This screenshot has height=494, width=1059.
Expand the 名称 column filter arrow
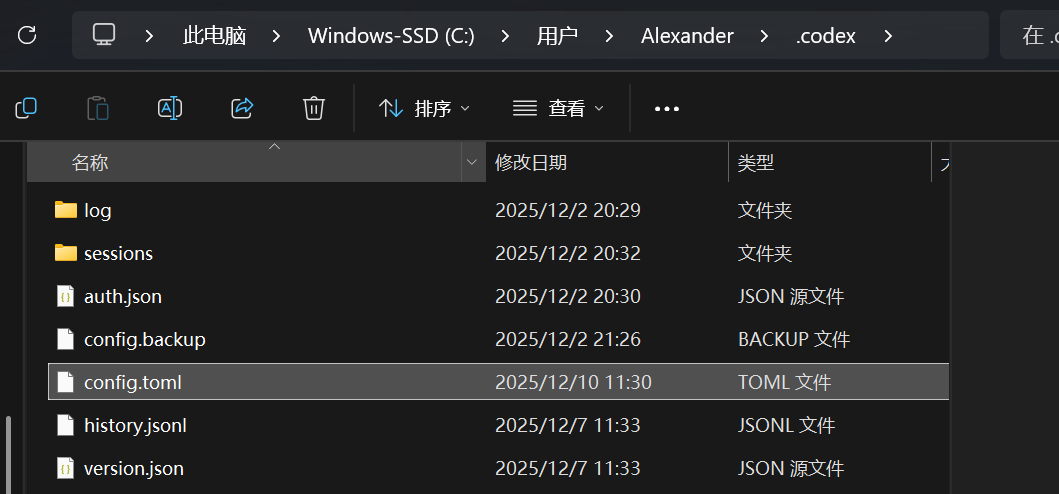click(x=473, y=162)
